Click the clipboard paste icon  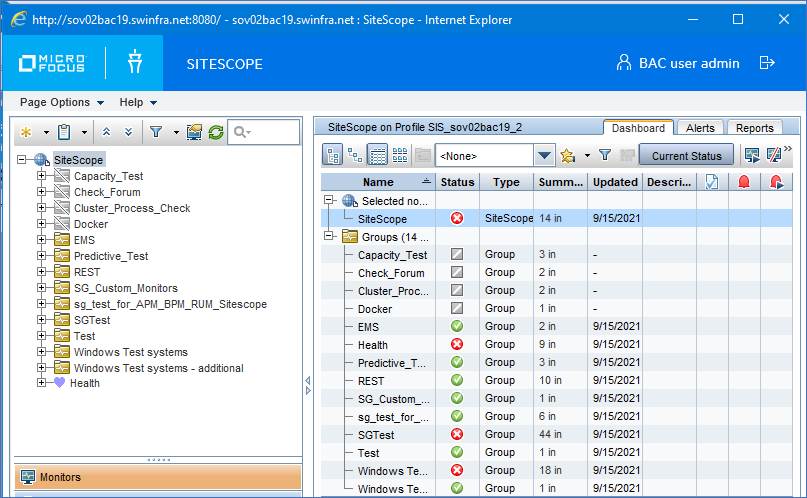point(64,132)
